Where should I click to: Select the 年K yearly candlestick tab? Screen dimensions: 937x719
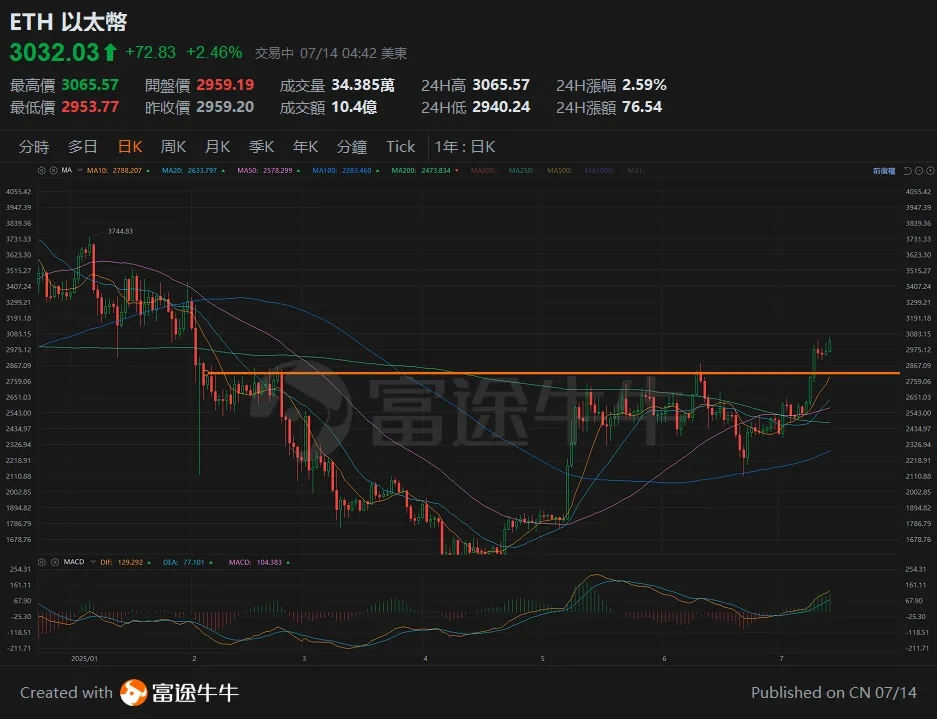point(305,146)
